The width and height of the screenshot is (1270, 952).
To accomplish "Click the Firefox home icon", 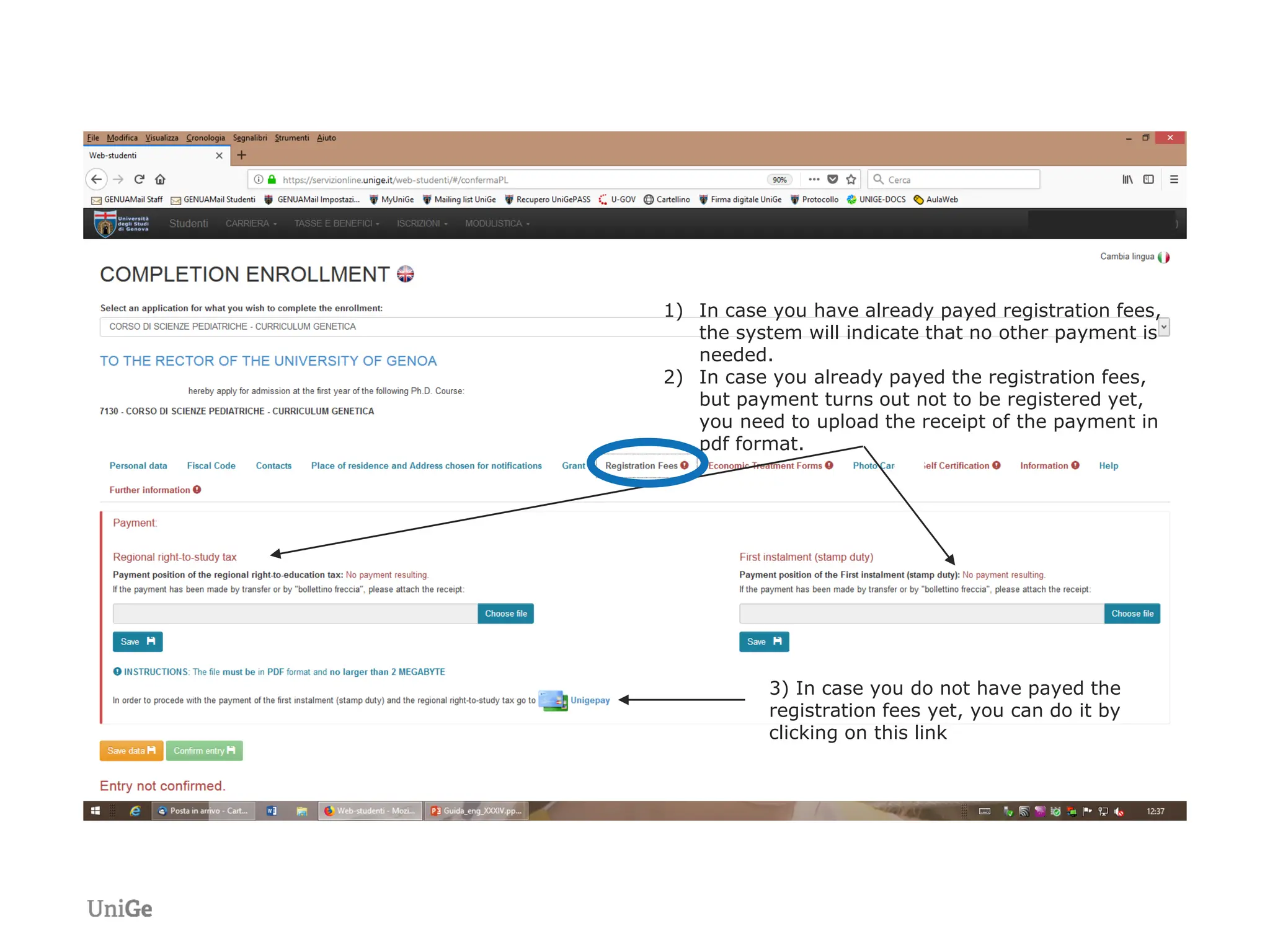I will point(161,180).
